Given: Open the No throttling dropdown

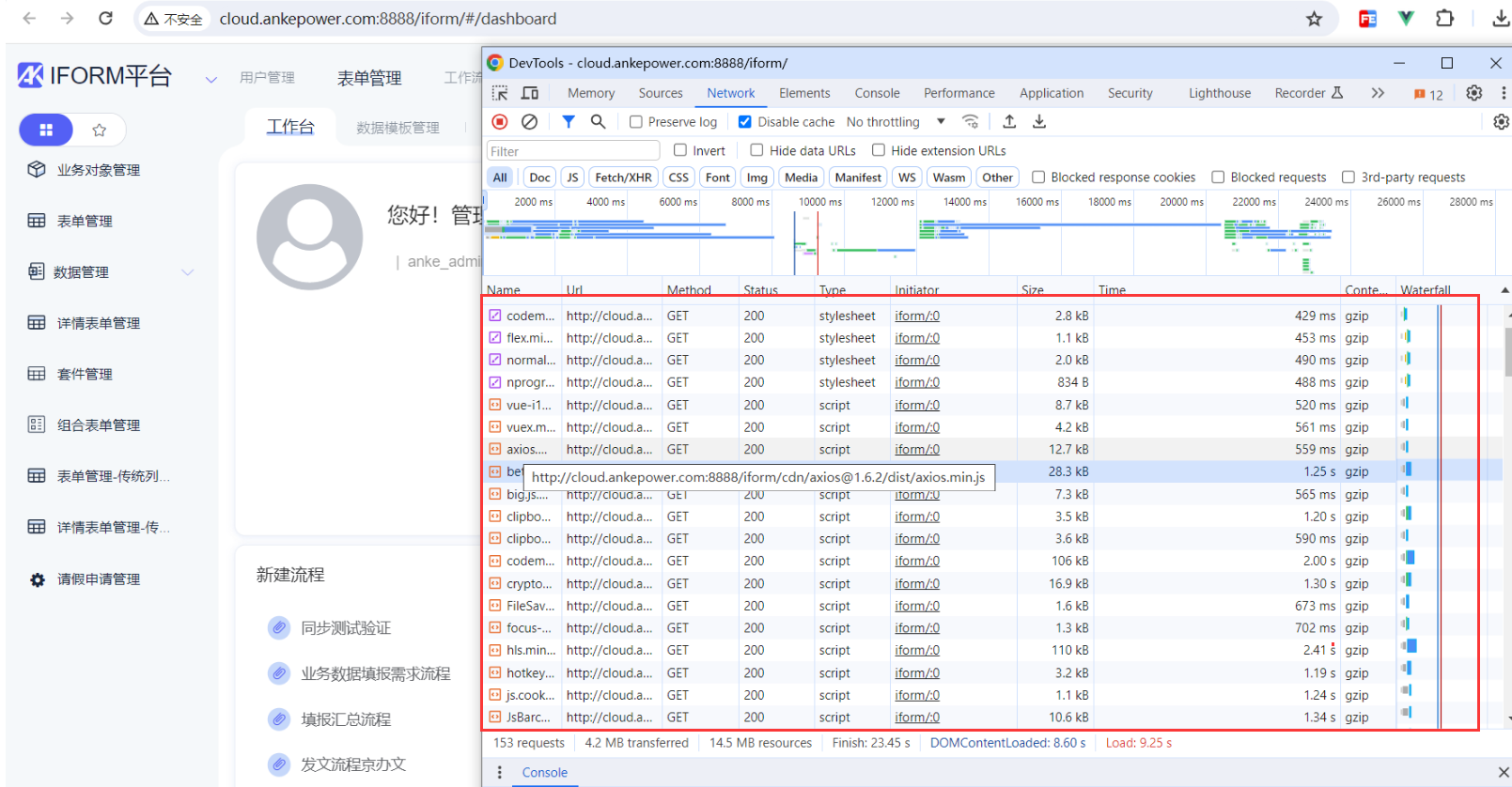Looking at the screenshot, I should coord(895,122).
